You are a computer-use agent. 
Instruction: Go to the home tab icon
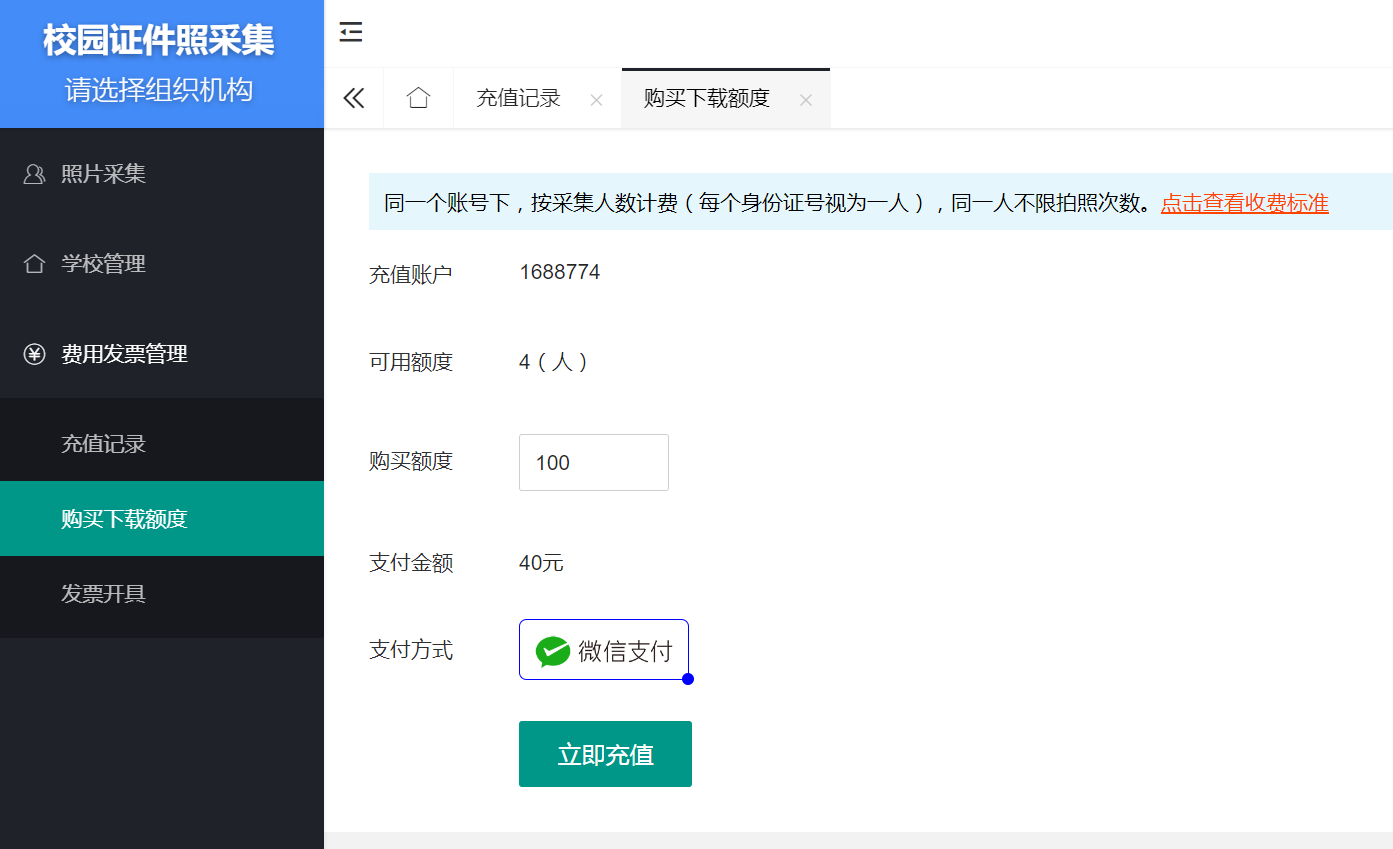click(x=418, y=98)
